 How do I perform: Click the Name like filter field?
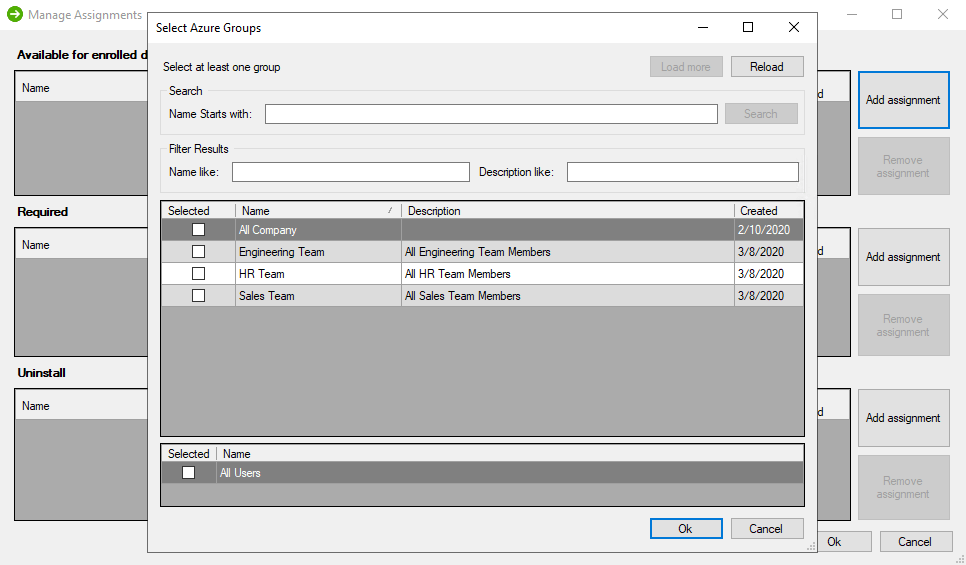click(351, 172)
